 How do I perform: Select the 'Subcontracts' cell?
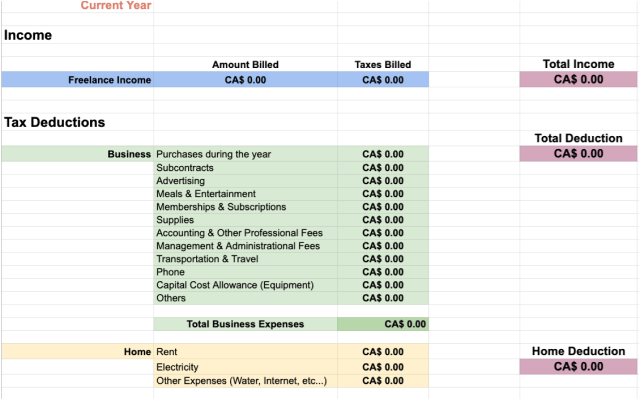(x=245, y=168)
